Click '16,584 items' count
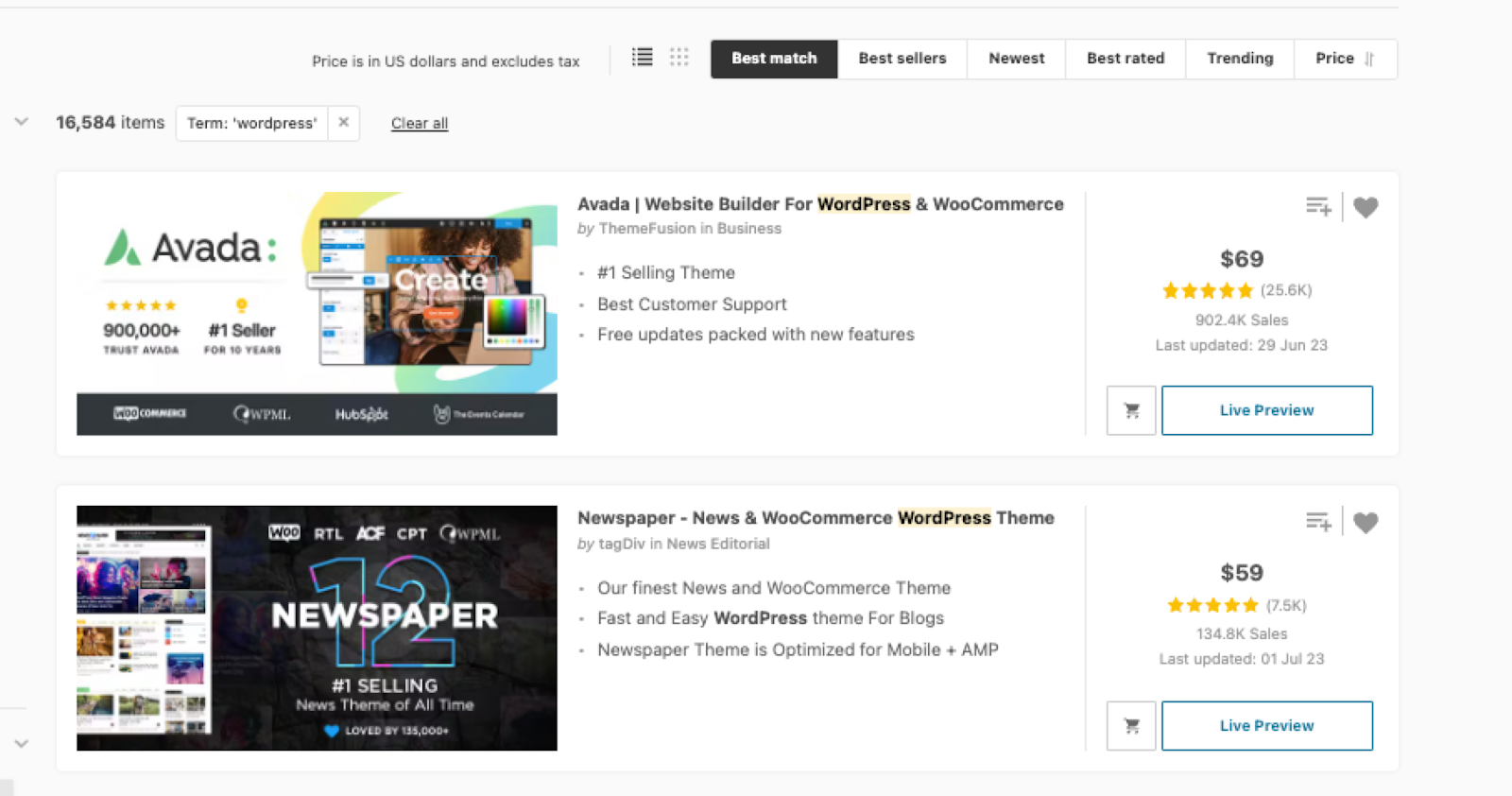 coord(110,123)
